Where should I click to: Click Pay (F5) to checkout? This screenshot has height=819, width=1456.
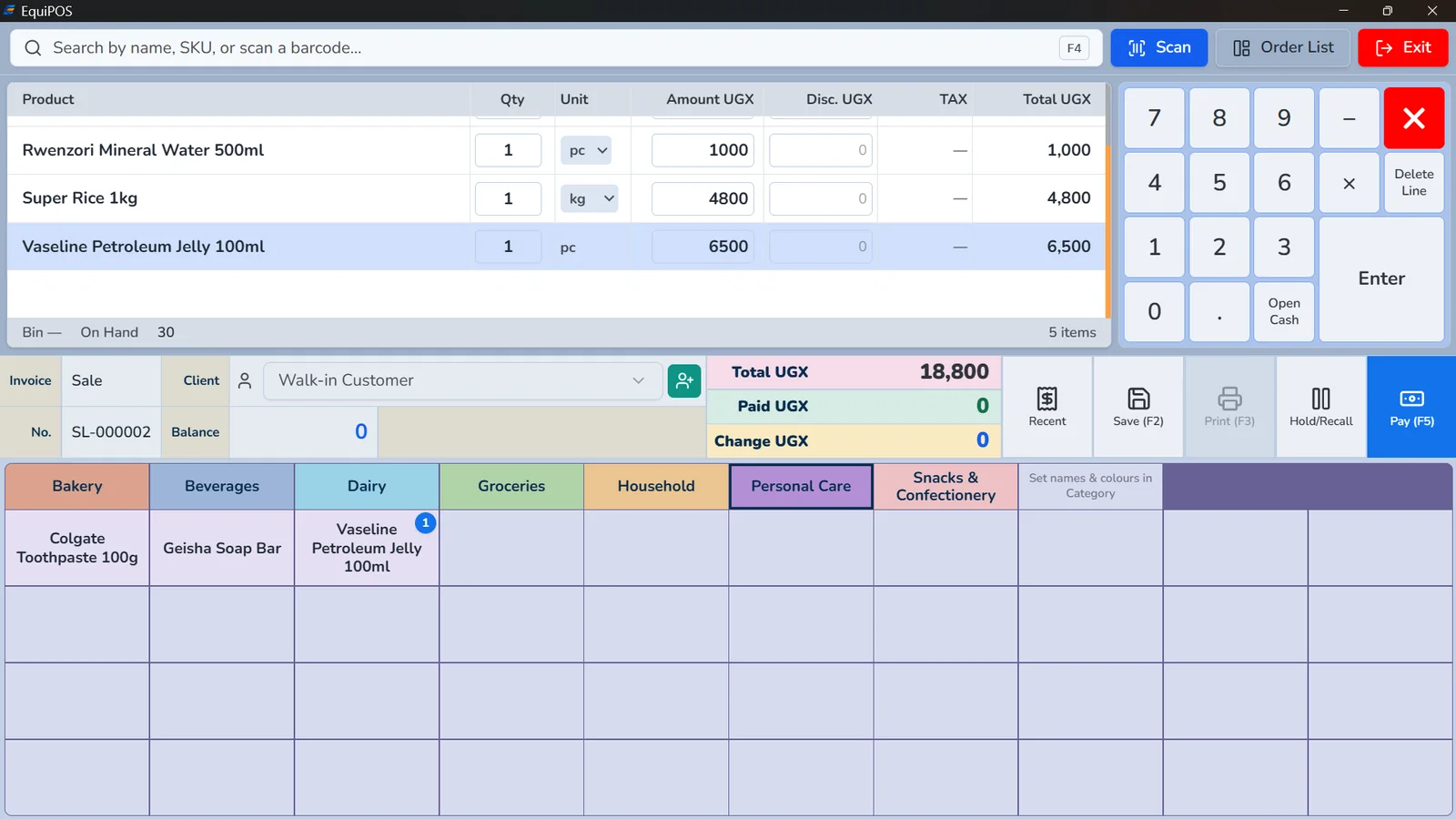click(x=1411, y=407)
